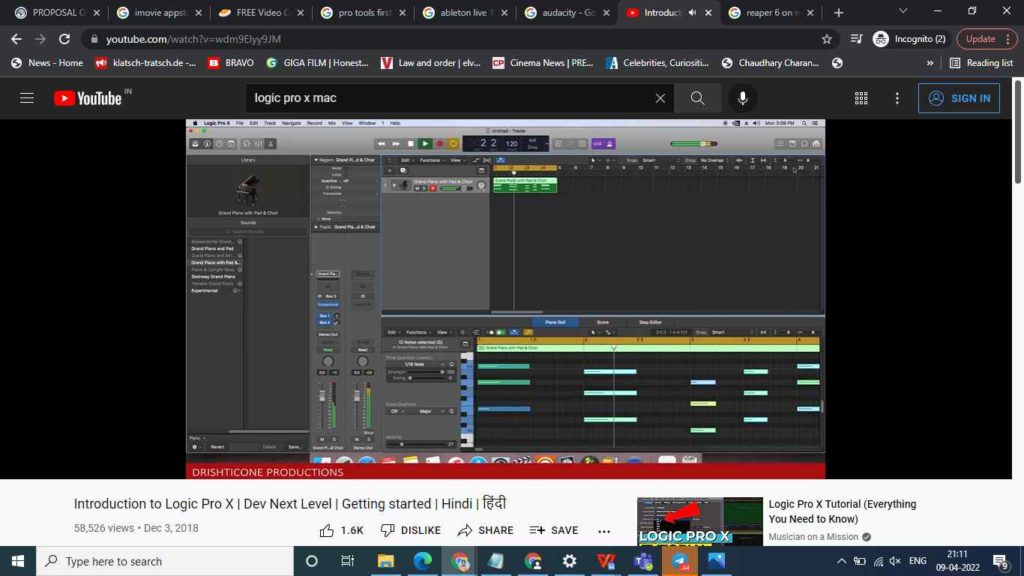Expand the Track inspector disclosure triangle
The height and width of the screenshot is (576, 1024).
click(x=316, y=227)
